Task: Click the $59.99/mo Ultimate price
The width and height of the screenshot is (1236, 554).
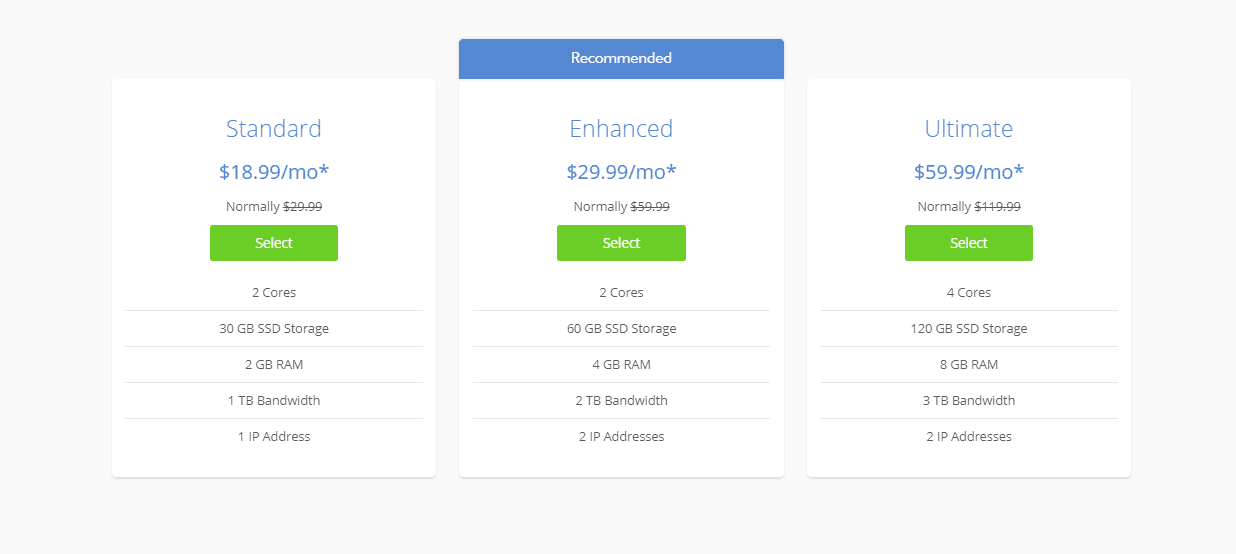Action: (968, 172)
